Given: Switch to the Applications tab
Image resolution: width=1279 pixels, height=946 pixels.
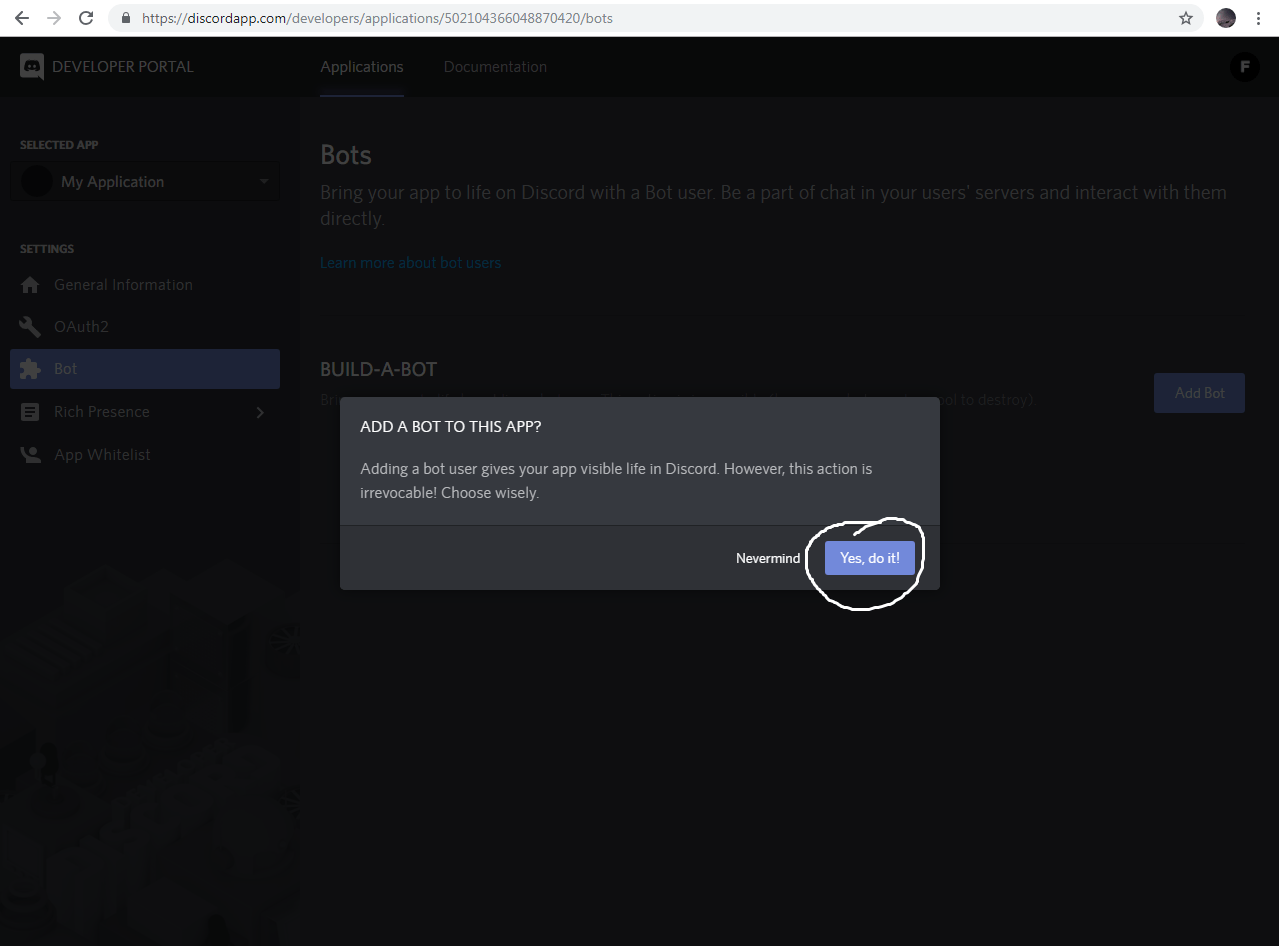Looking at the screenshot, I should pyautogui.click(x=362, y=67).
